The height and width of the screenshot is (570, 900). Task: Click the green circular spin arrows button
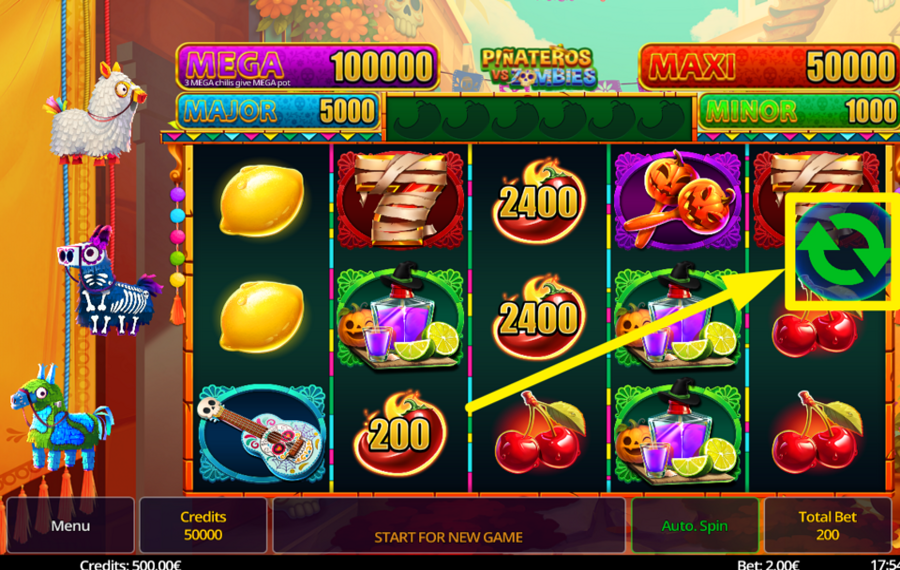(x=843, y=251)
